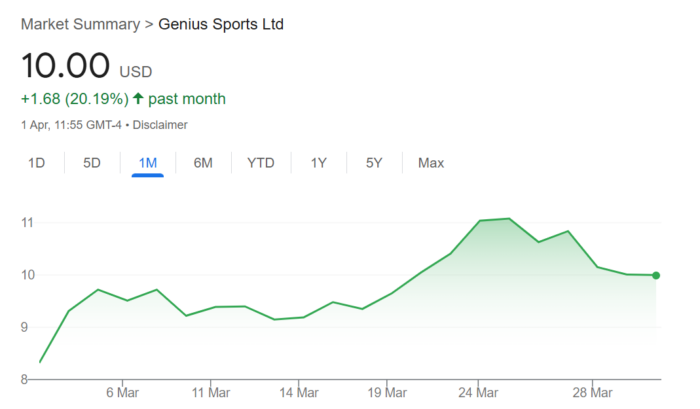Click the 11 value on the price axis
The height and width of the screenshot is (409, 700).
[28, 222]
